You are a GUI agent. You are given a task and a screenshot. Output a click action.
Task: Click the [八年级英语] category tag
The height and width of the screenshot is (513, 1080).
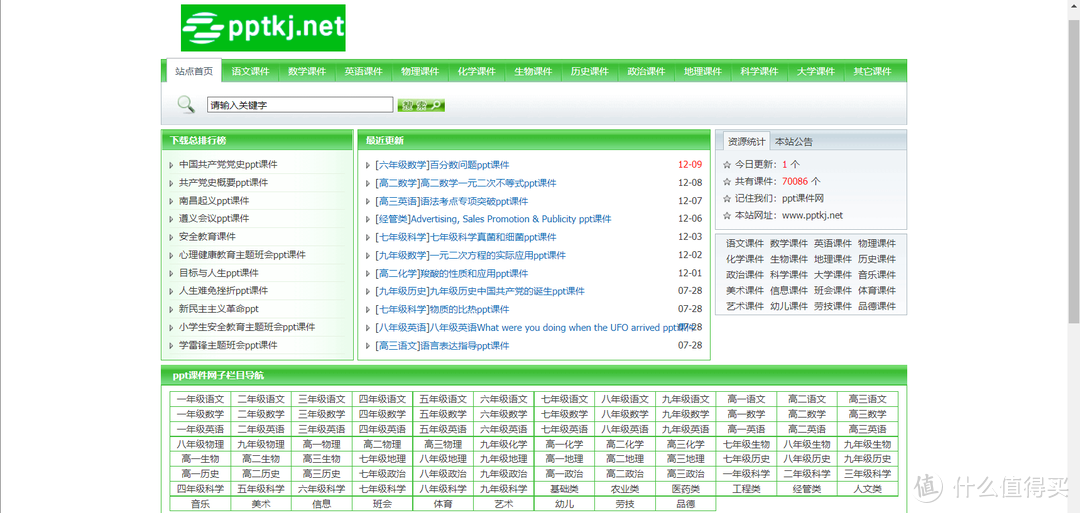click(402, 328)
